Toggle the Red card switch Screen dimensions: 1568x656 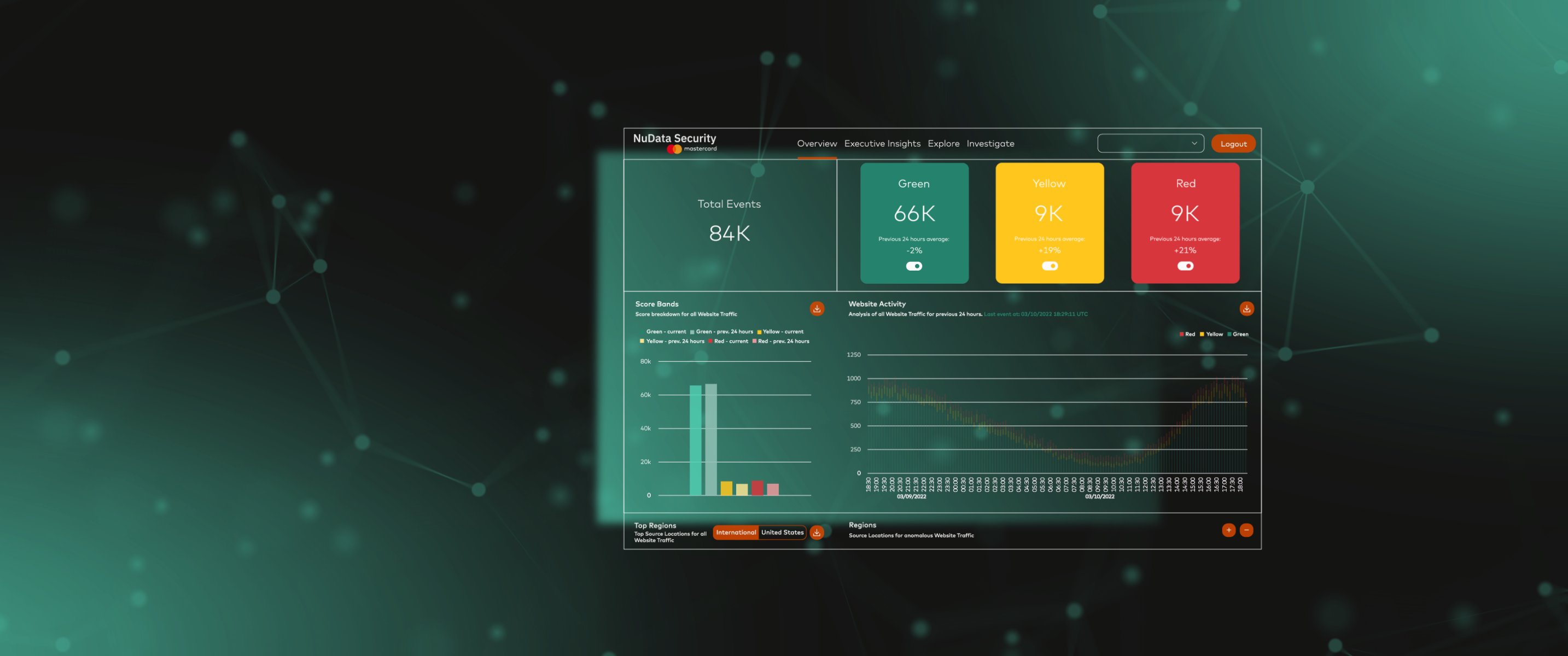pyautogui.click(x=1185, y=266)
